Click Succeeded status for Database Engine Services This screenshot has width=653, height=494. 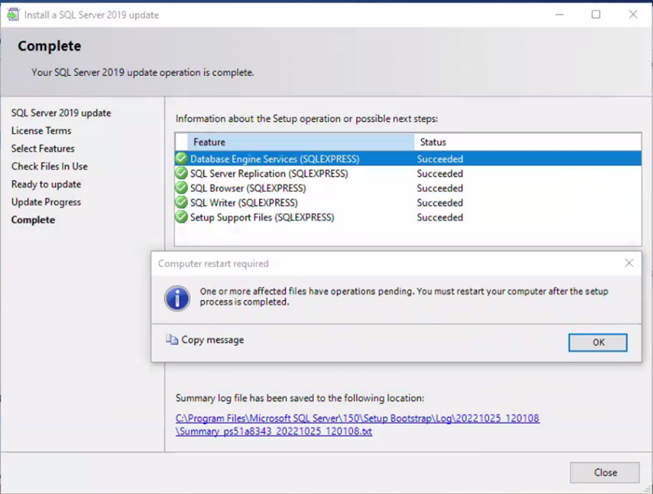(x=440, y=159)
